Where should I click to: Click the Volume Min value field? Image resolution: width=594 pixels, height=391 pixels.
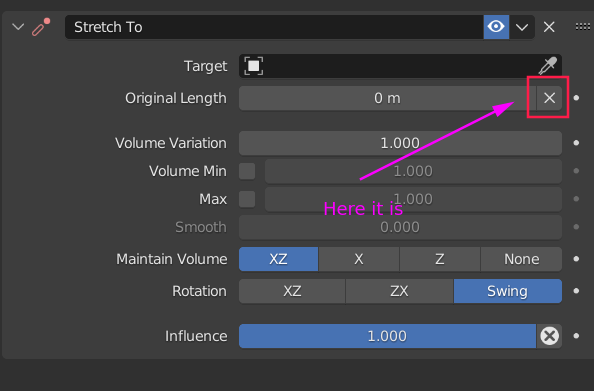(x=413, y=171)
